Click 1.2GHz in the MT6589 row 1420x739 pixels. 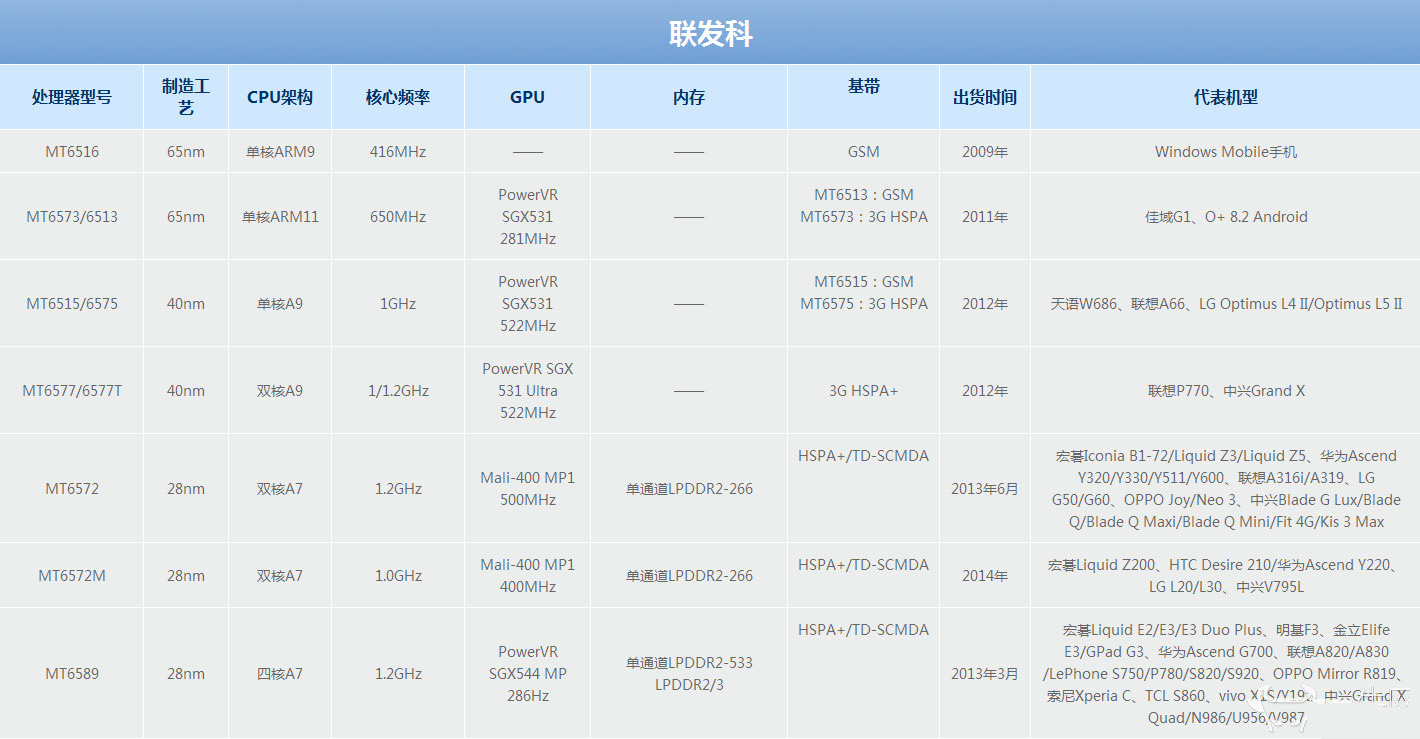(x=398, y=674)
